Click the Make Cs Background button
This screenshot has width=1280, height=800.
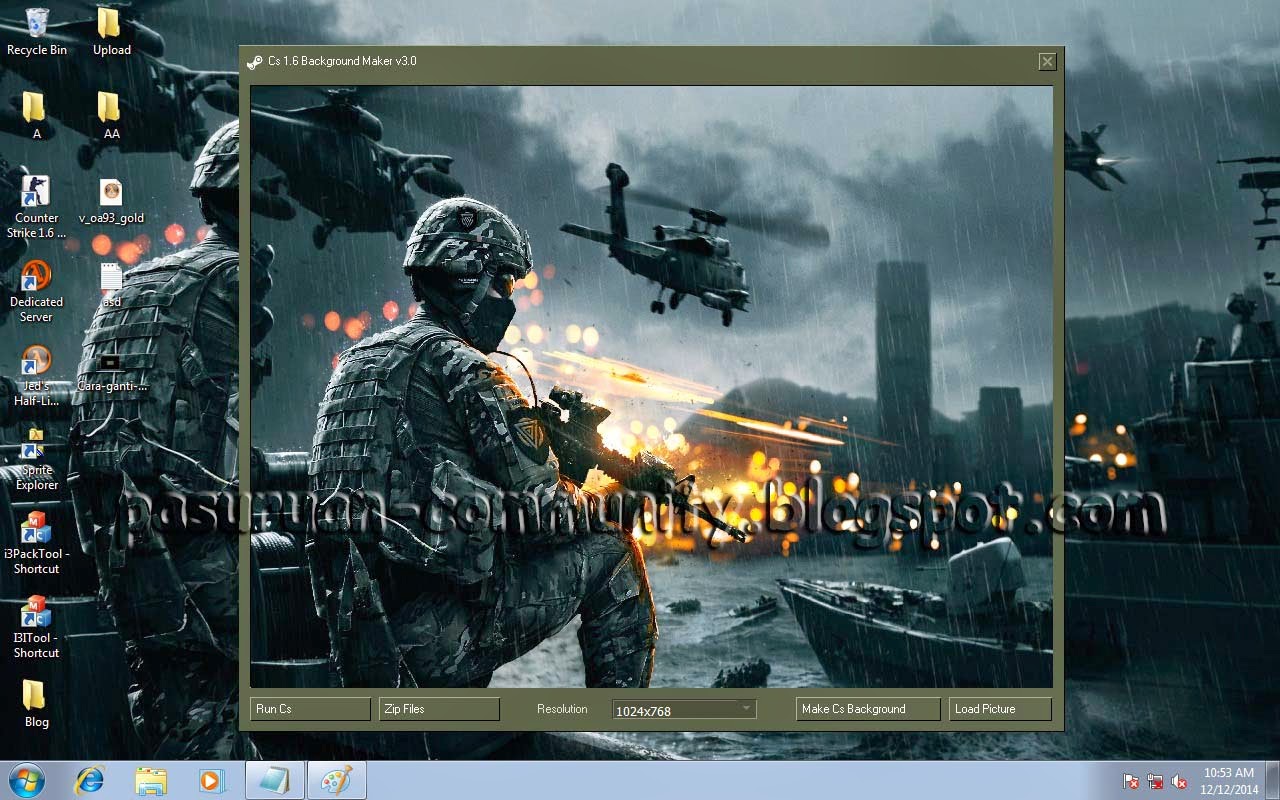(868, 709)
